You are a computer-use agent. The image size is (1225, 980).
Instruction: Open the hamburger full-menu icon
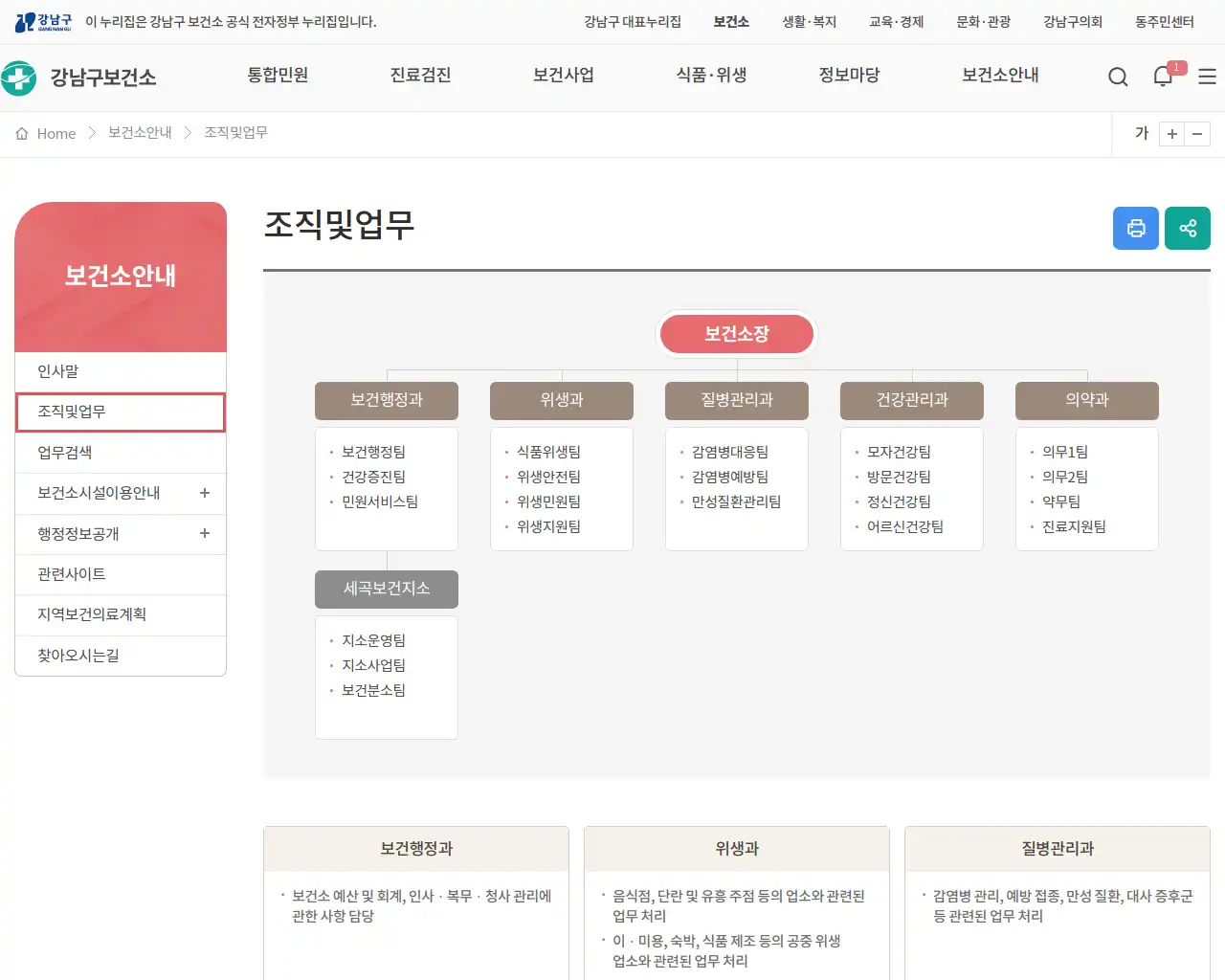click(x=1207, y=77)
